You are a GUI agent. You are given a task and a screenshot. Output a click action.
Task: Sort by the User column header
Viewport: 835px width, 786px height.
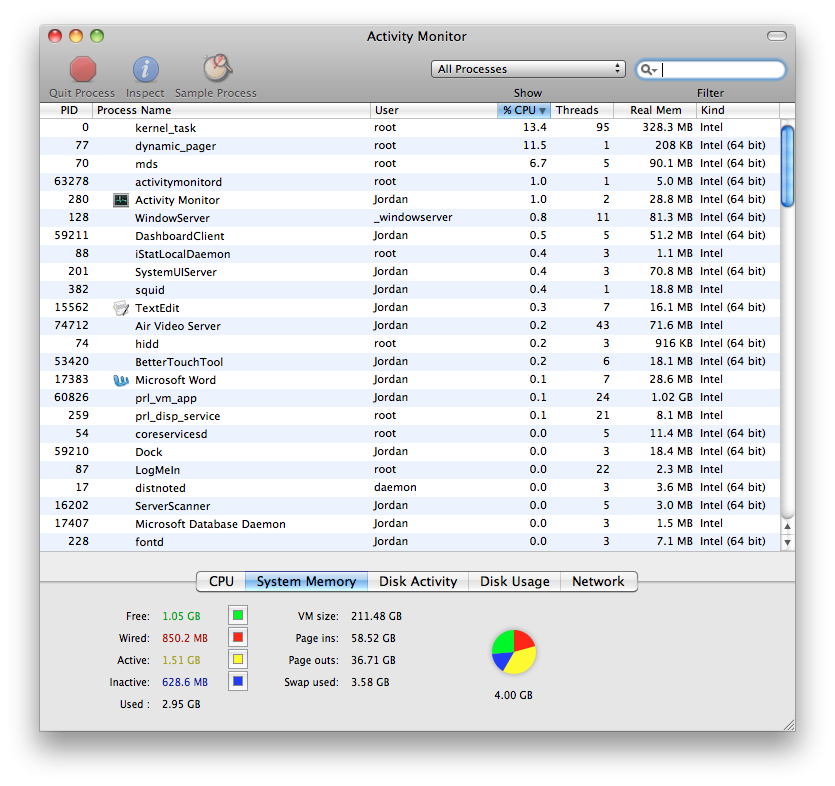coord(433,110)
